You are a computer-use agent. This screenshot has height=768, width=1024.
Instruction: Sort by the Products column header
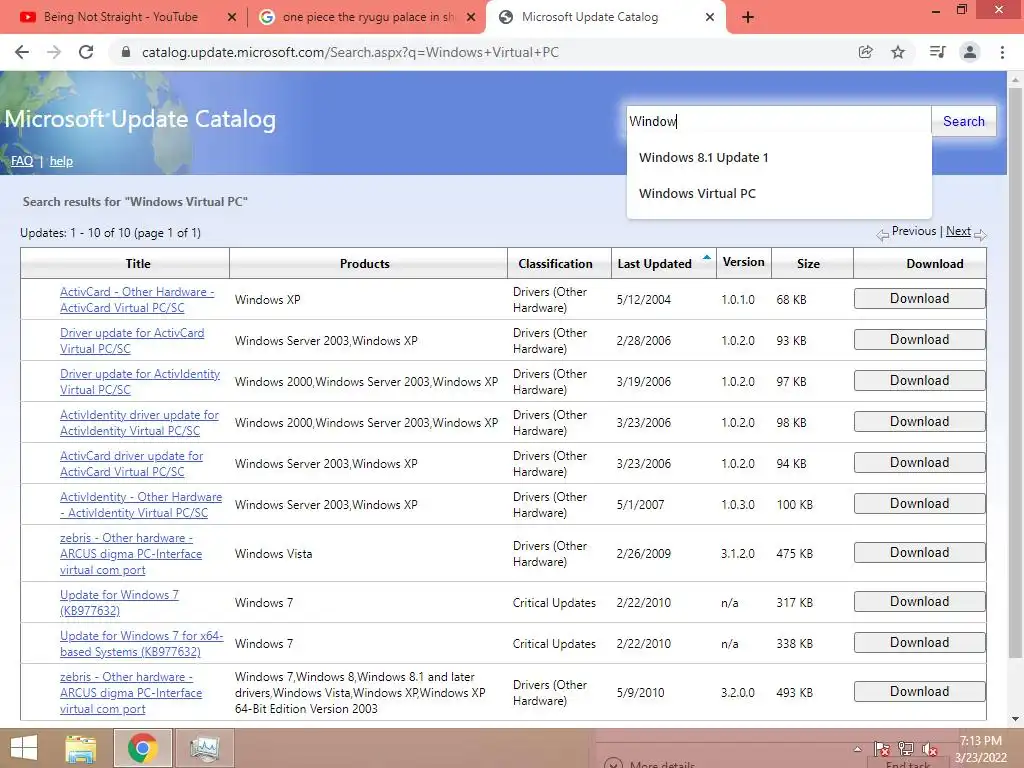pos(364,264)
